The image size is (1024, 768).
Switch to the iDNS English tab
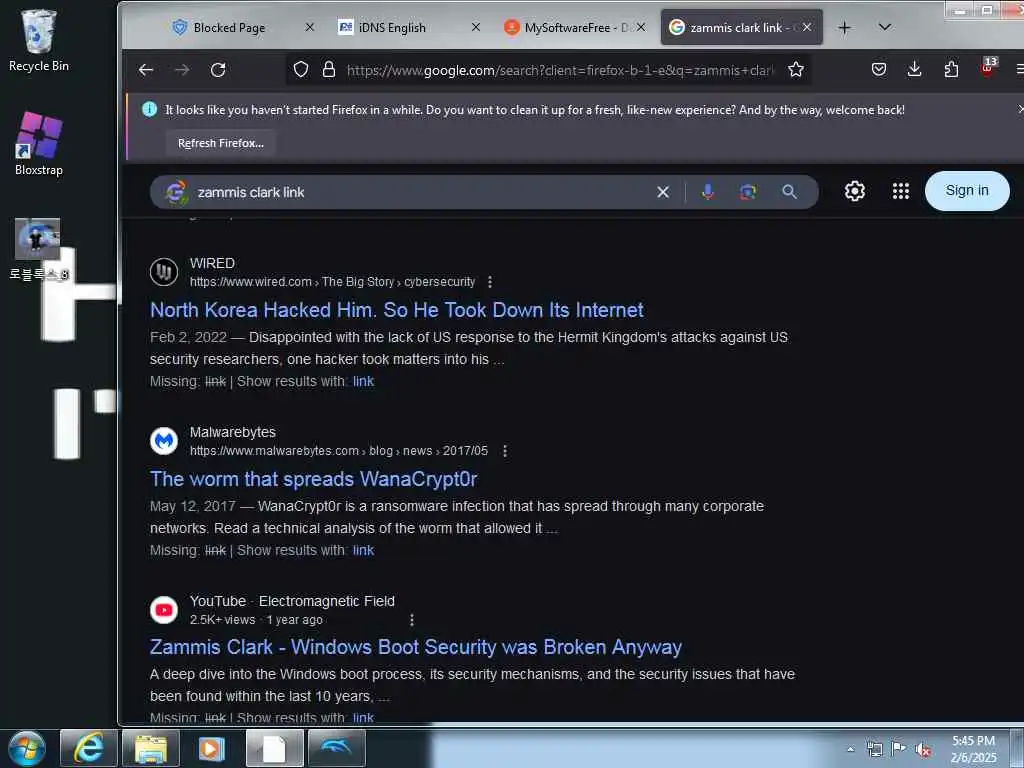(392, 27)
